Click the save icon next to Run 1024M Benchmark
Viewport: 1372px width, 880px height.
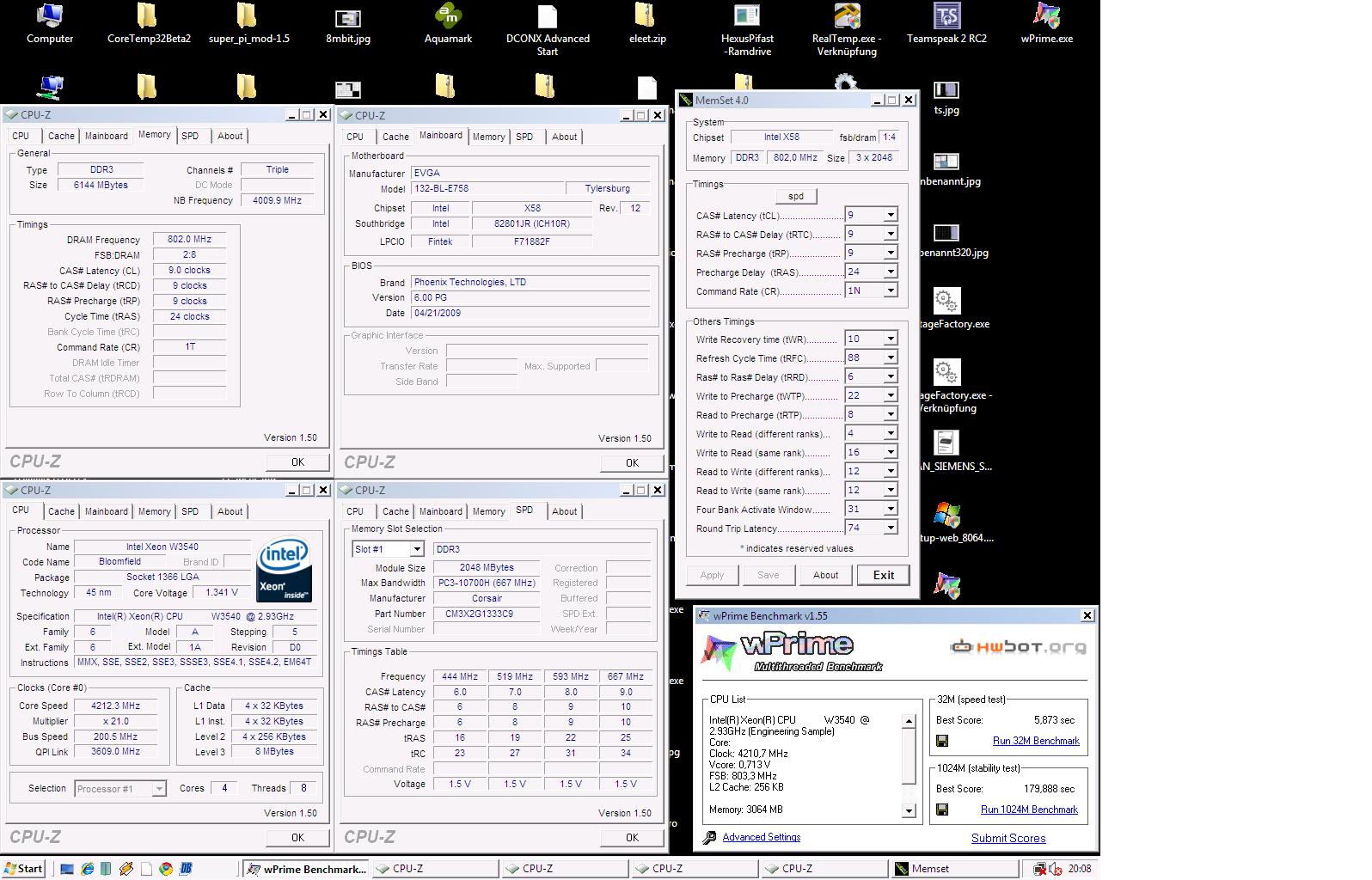942,810
